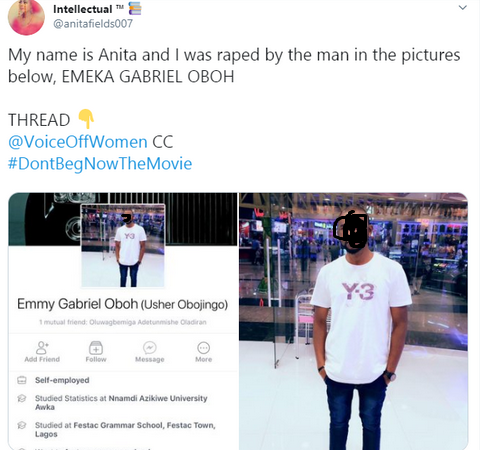The height and width of the screenshot is (451, 480).
Task: Click the @VoiceOffWomen mention
Action: [x=78, y=142]
